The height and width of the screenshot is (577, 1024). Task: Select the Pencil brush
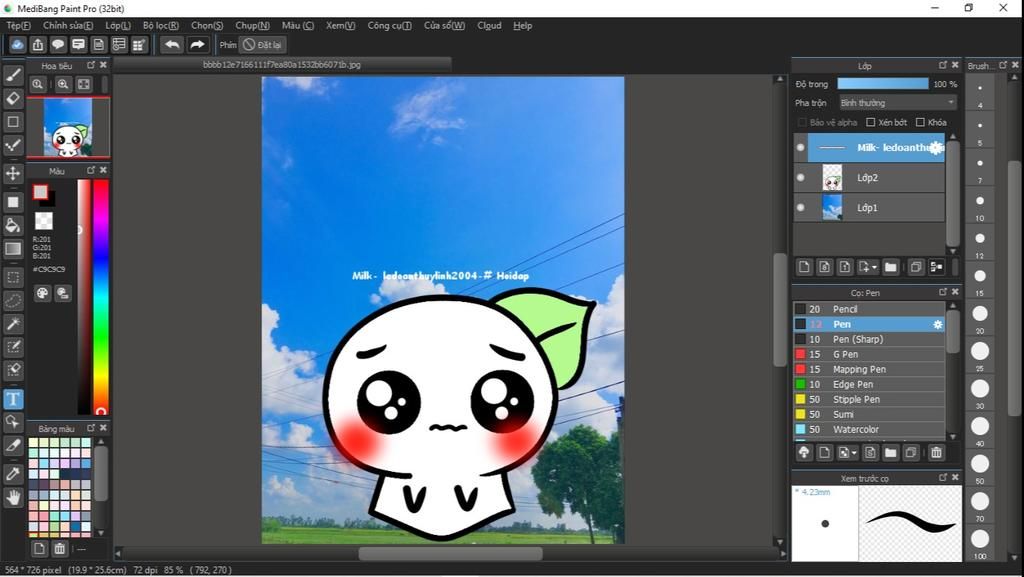coord(869,309)
